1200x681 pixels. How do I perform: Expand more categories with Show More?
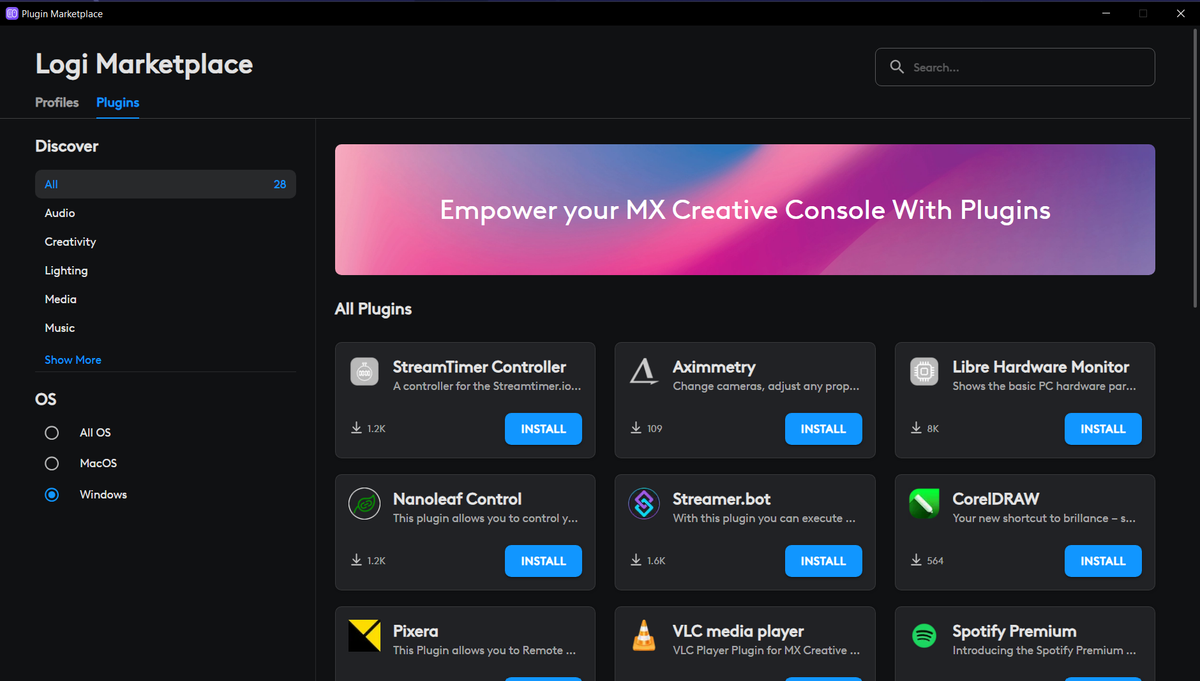point(72,359)
